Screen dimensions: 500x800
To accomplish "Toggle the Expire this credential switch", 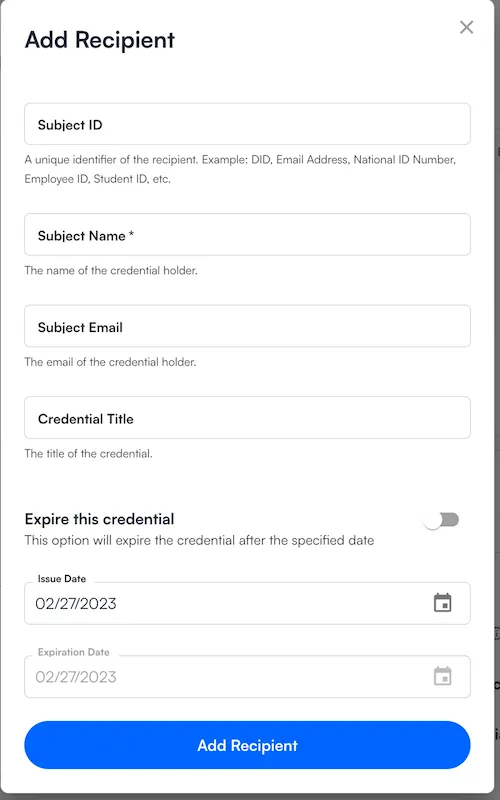I will (442, 520).
